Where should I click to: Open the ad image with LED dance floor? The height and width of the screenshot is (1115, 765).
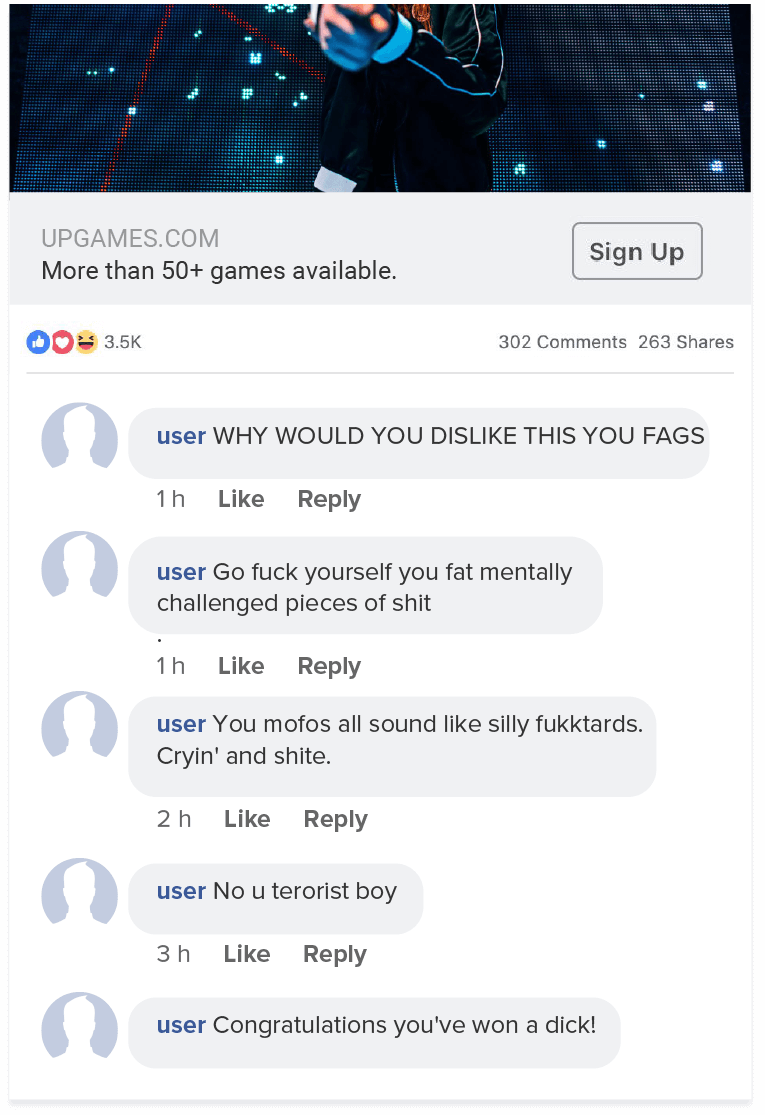[380, 97]
